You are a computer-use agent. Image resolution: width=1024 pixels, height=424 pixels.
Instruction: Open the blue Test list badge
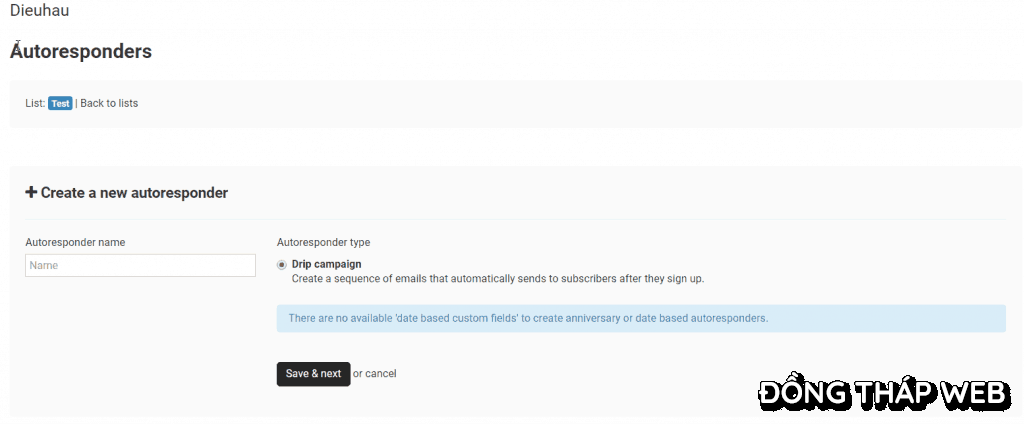pyautogui.click(x=60, y=103)
